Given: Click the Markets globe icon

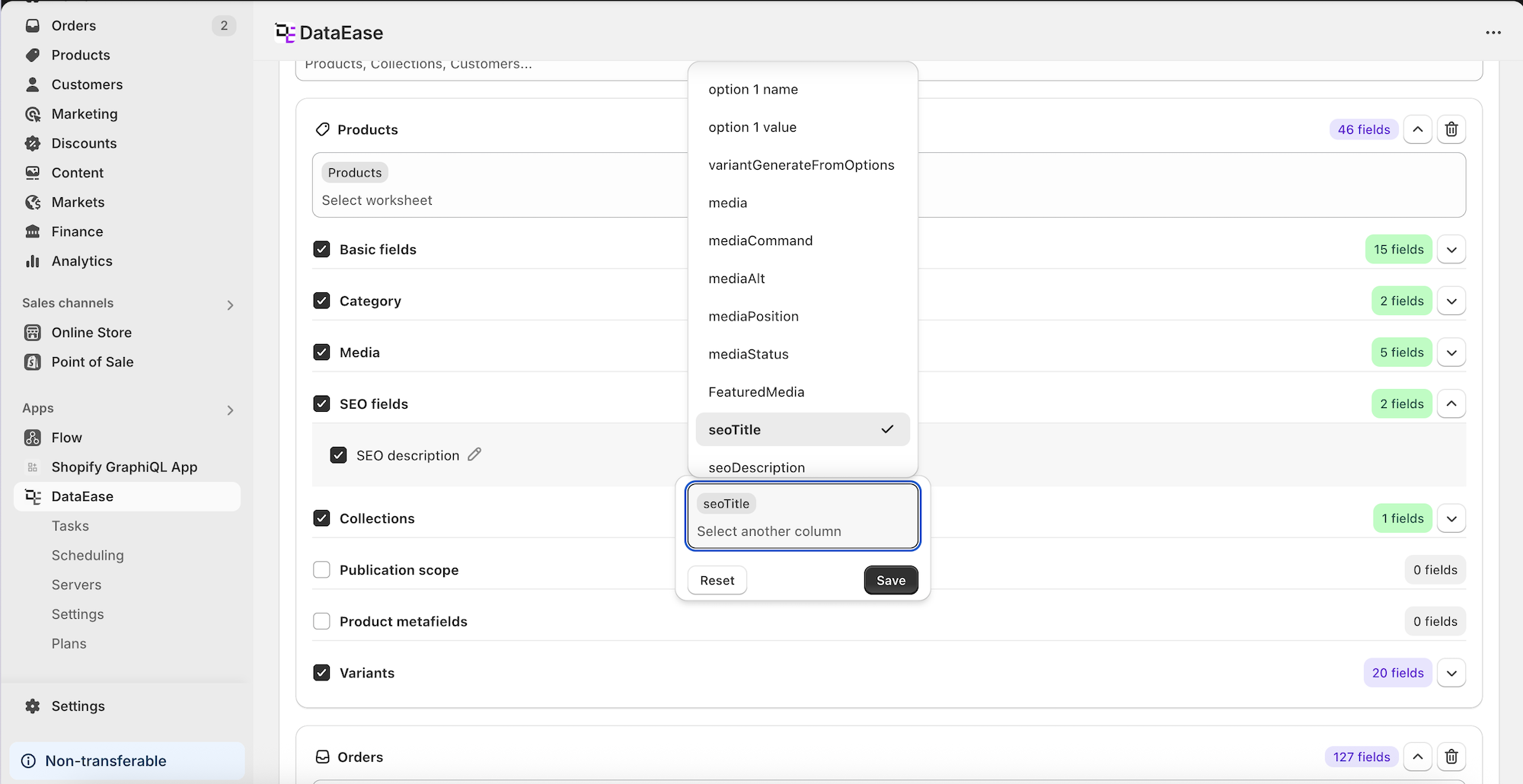Looking at the screenshot, I should (33, 202).
